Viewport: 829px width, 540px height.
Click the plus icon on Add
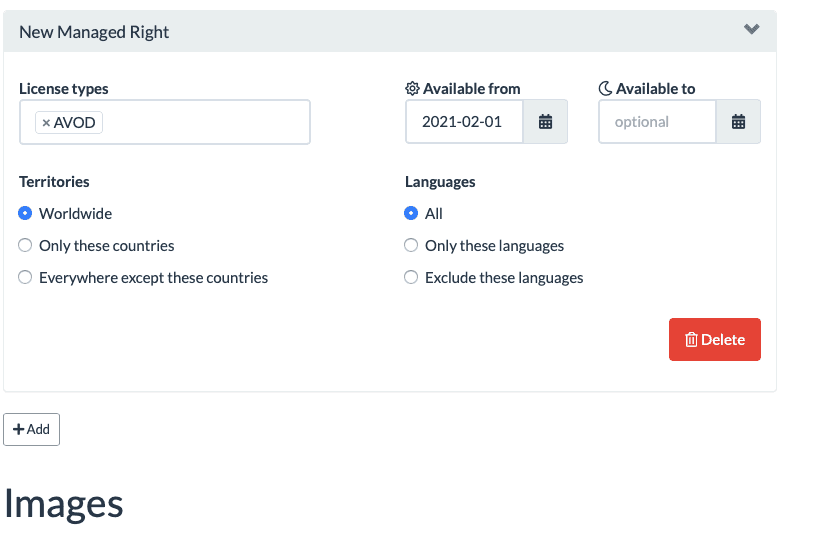(x=19, y=429)
